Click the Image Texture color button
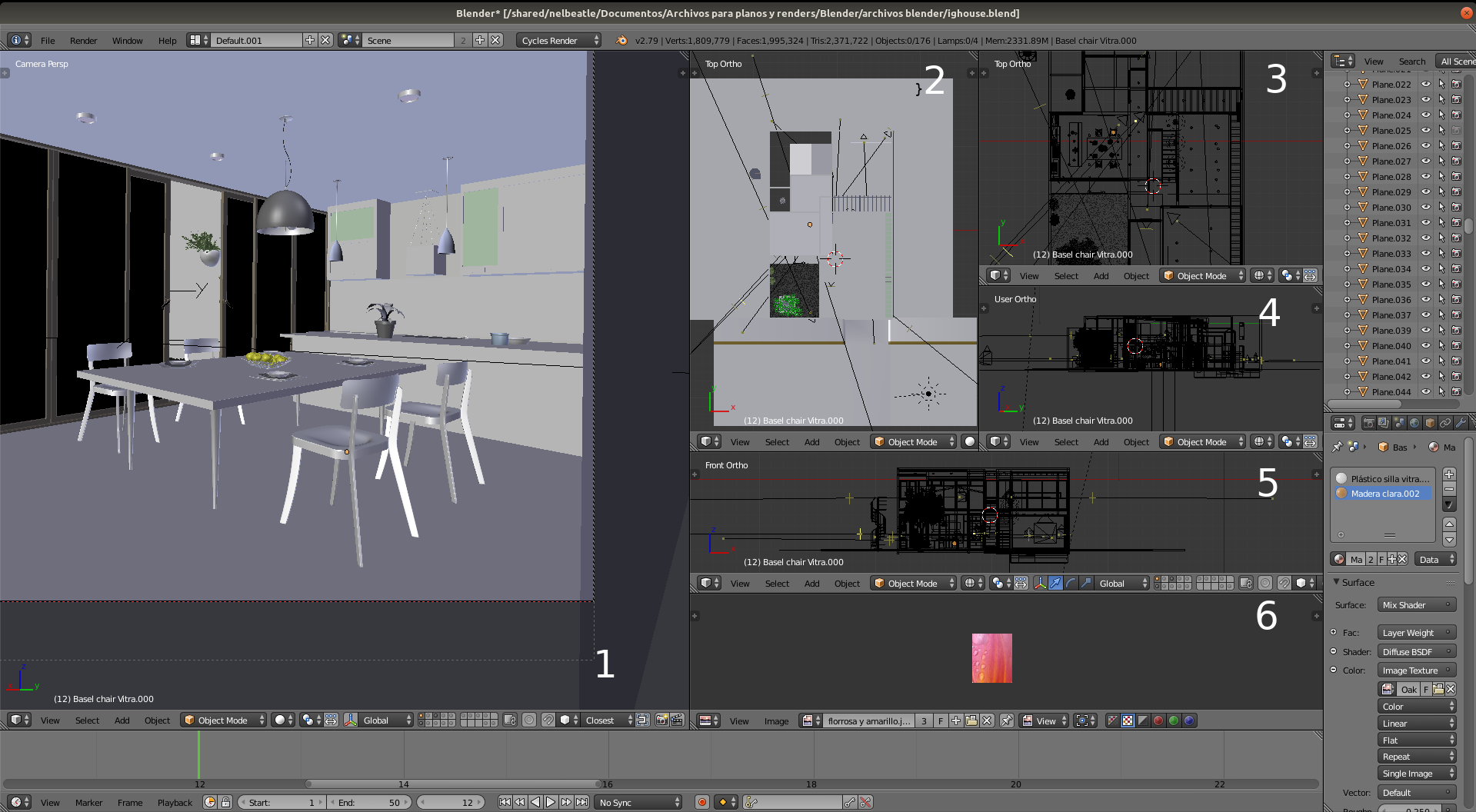The image size is (1476, 812). pos(1416,671)
